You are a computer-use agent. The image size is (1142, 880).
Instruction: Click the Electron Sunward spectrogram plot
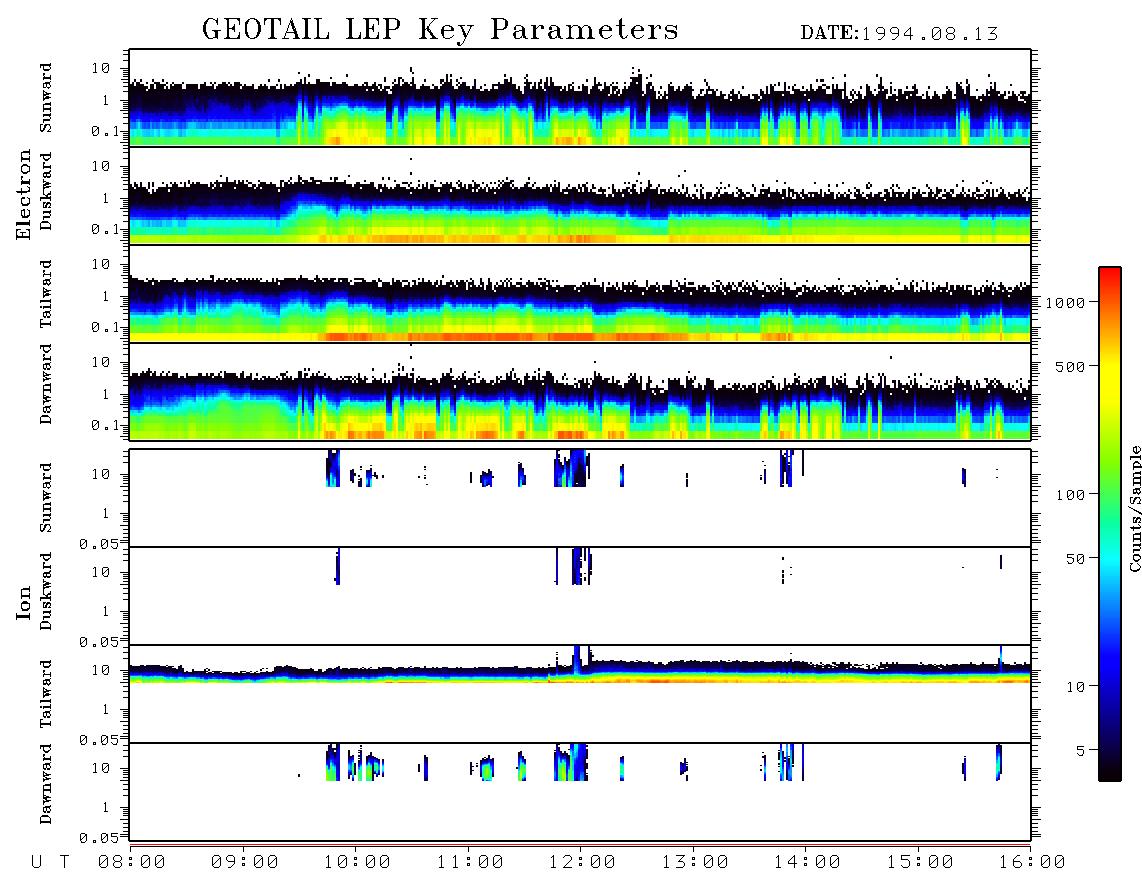coord(580,98)
